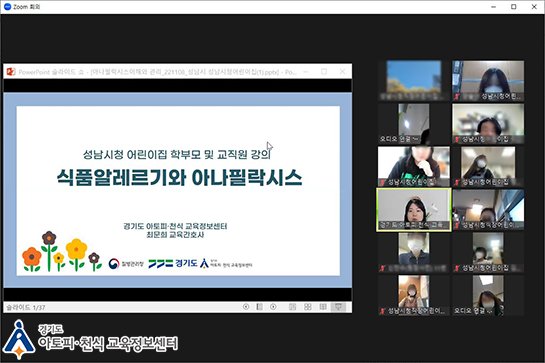Select the long-haired masked participant video tile

click(488, 81)
